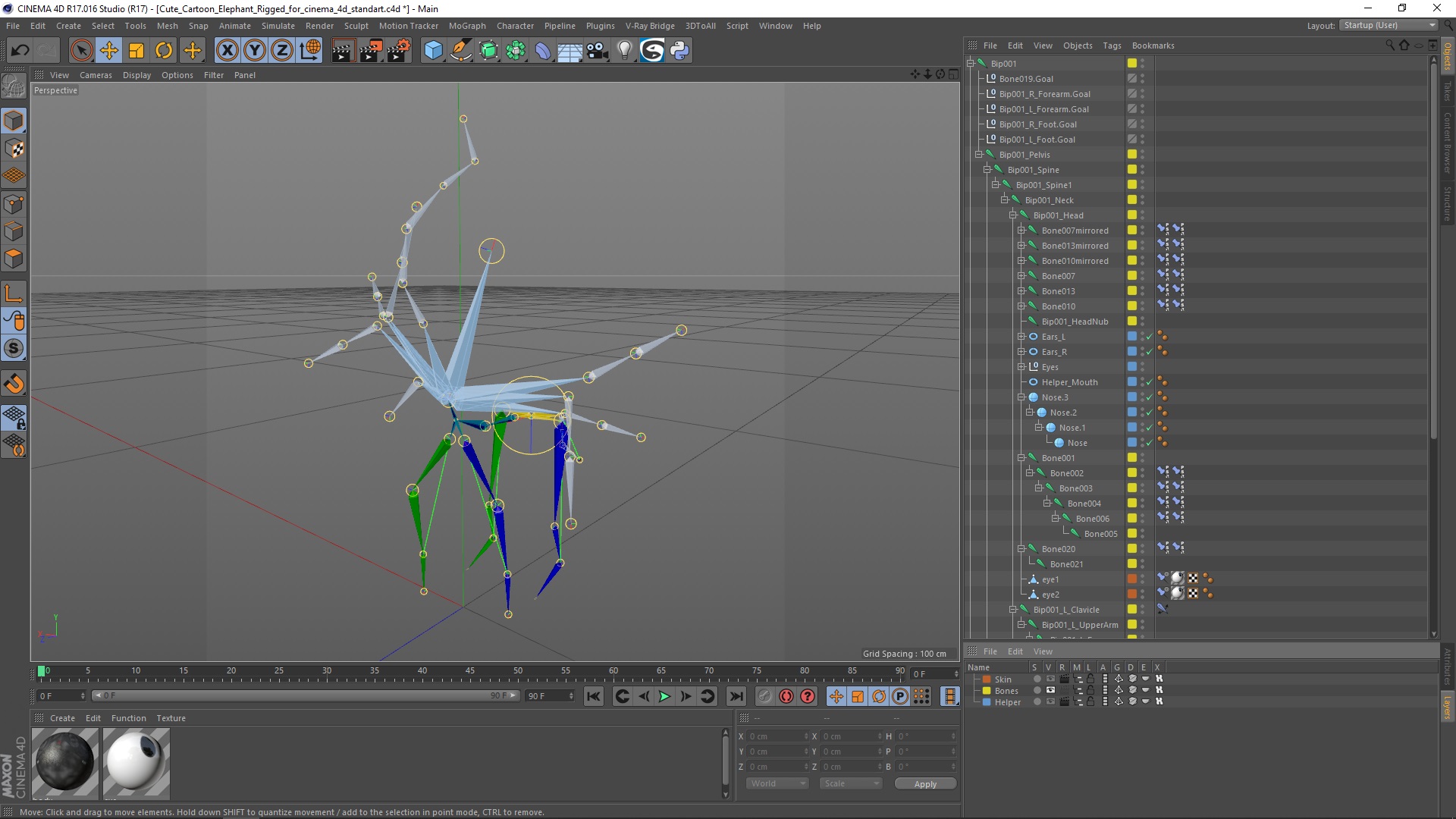The width and height of the screenshot is (1456, 819).
Task: Open Layout Startup dropdown
Action: point(1389,25)
